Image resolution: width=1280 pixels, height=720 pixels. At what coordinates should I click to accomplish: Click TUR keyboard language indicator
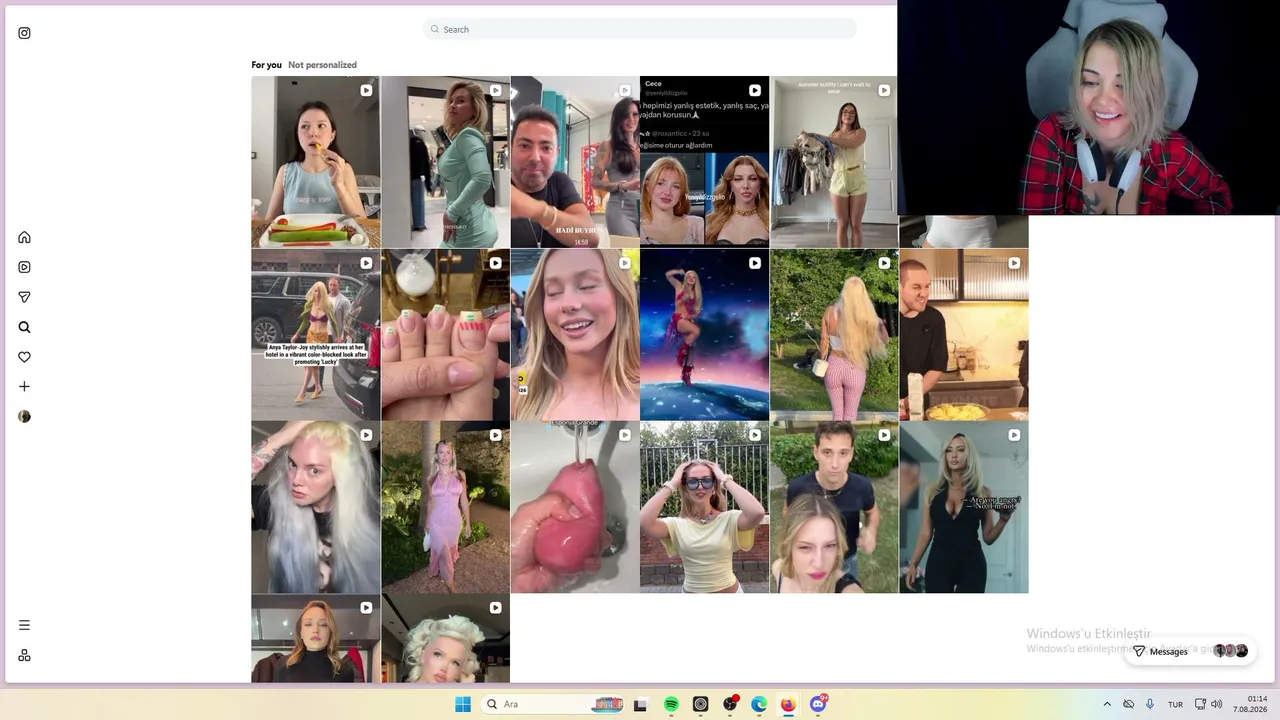click(x=1176, y=704)
